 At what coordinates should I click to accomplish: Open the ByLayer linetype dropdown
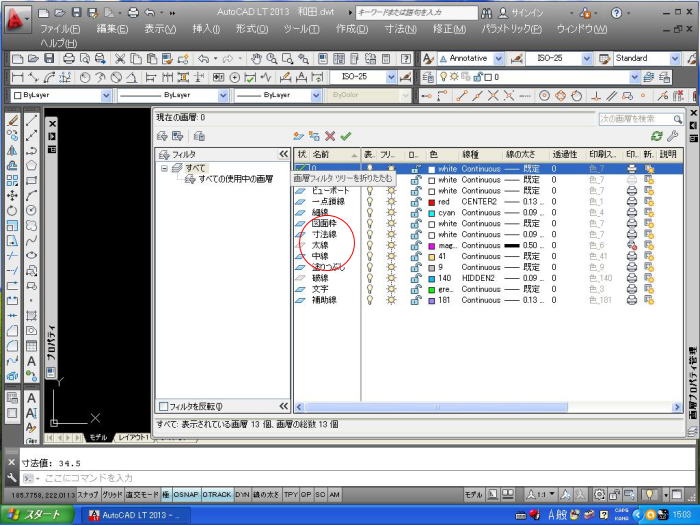click(223, 96)
